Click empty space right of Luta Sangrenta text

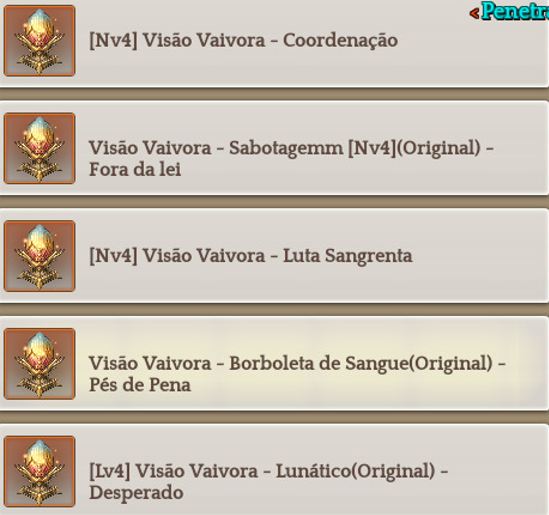tap(478, 256)
